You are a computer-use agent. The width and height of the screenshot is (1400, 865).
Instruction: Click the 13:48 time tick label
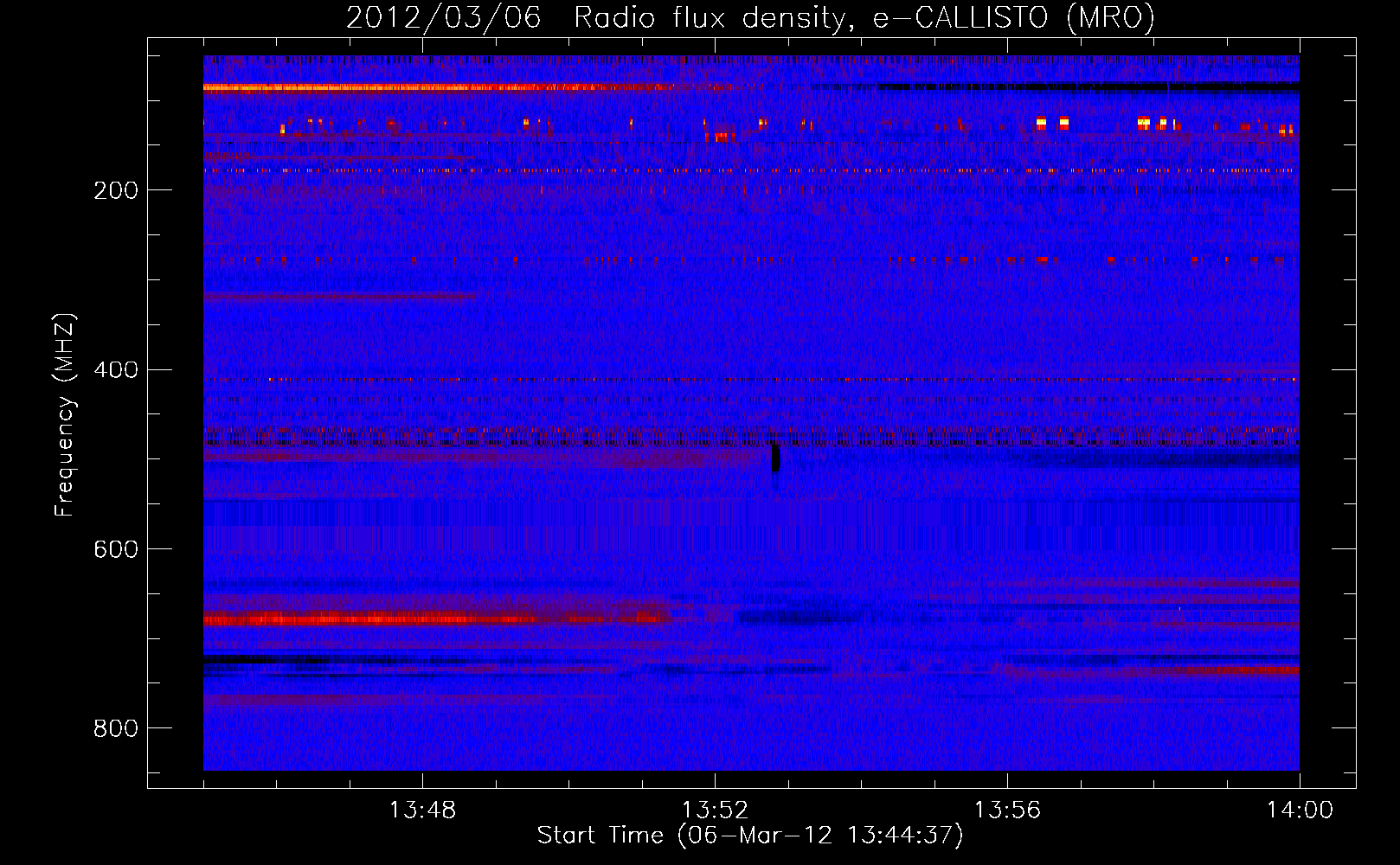(x=422, y=810)
